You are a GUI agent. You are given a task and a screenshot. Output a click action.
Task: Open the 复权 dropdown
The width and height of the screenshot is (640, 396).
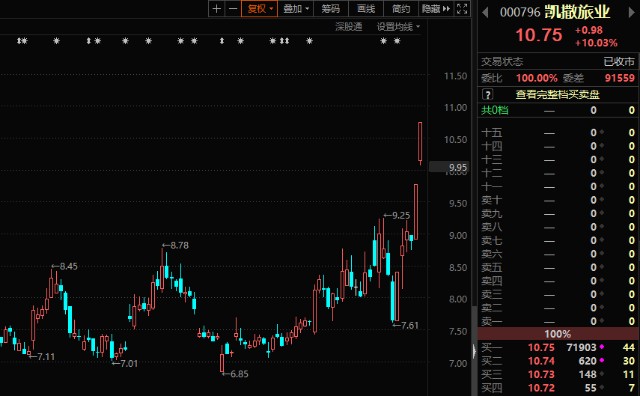[x=260, y=9]
